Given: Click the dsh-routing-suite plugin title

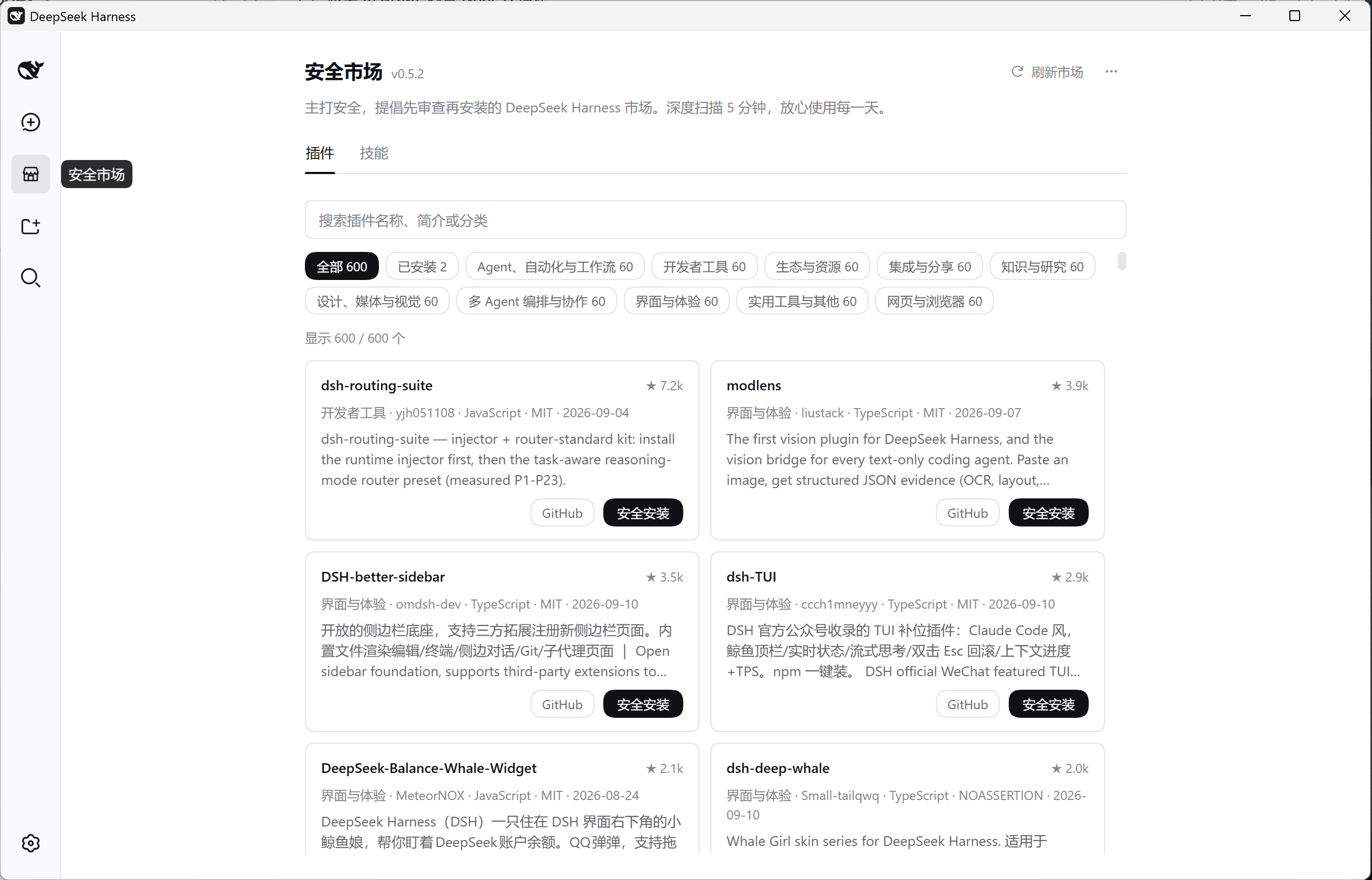Looking at the screenshot, I should [x=377, y=386].
